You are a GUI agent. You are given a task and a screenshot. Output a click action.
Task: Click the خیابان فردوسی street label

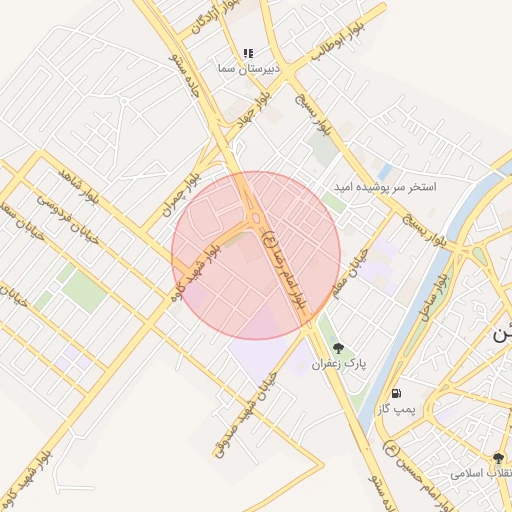click(x=68, y=220)
